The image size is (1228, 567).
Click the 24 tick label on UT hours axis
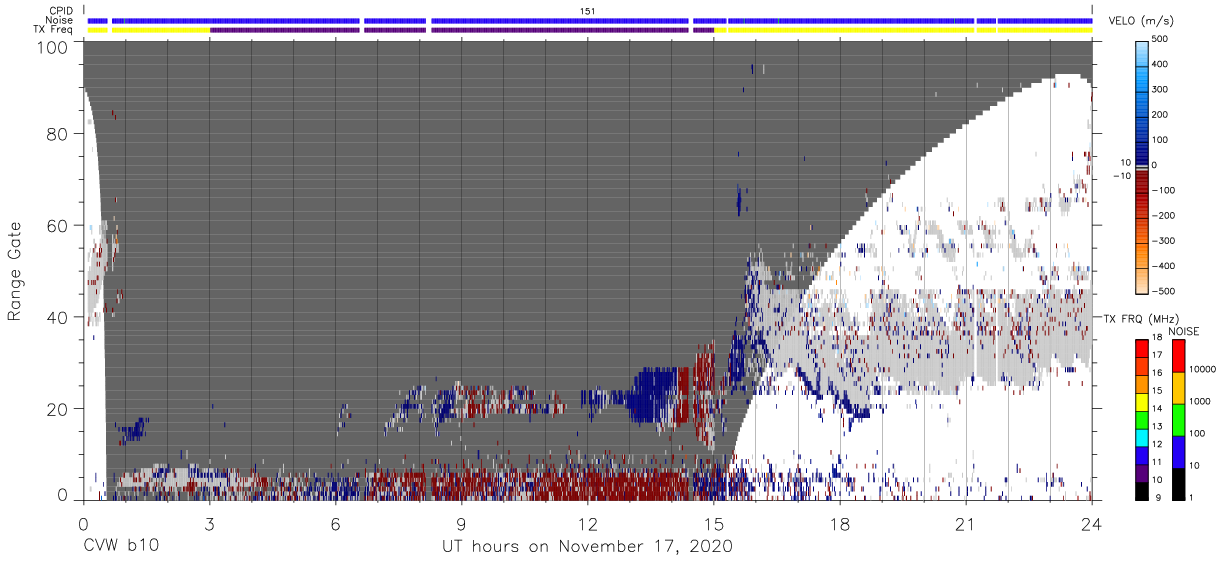click(1091, 523)
